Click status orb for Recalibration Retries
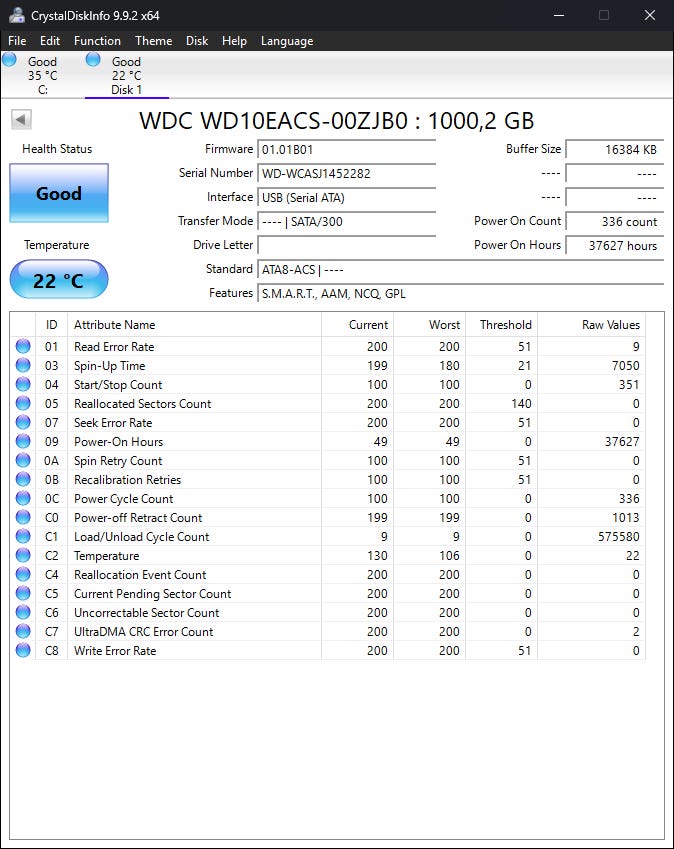Screen dimensions: 674x849 pyautogui.click(x=23, y=479)
